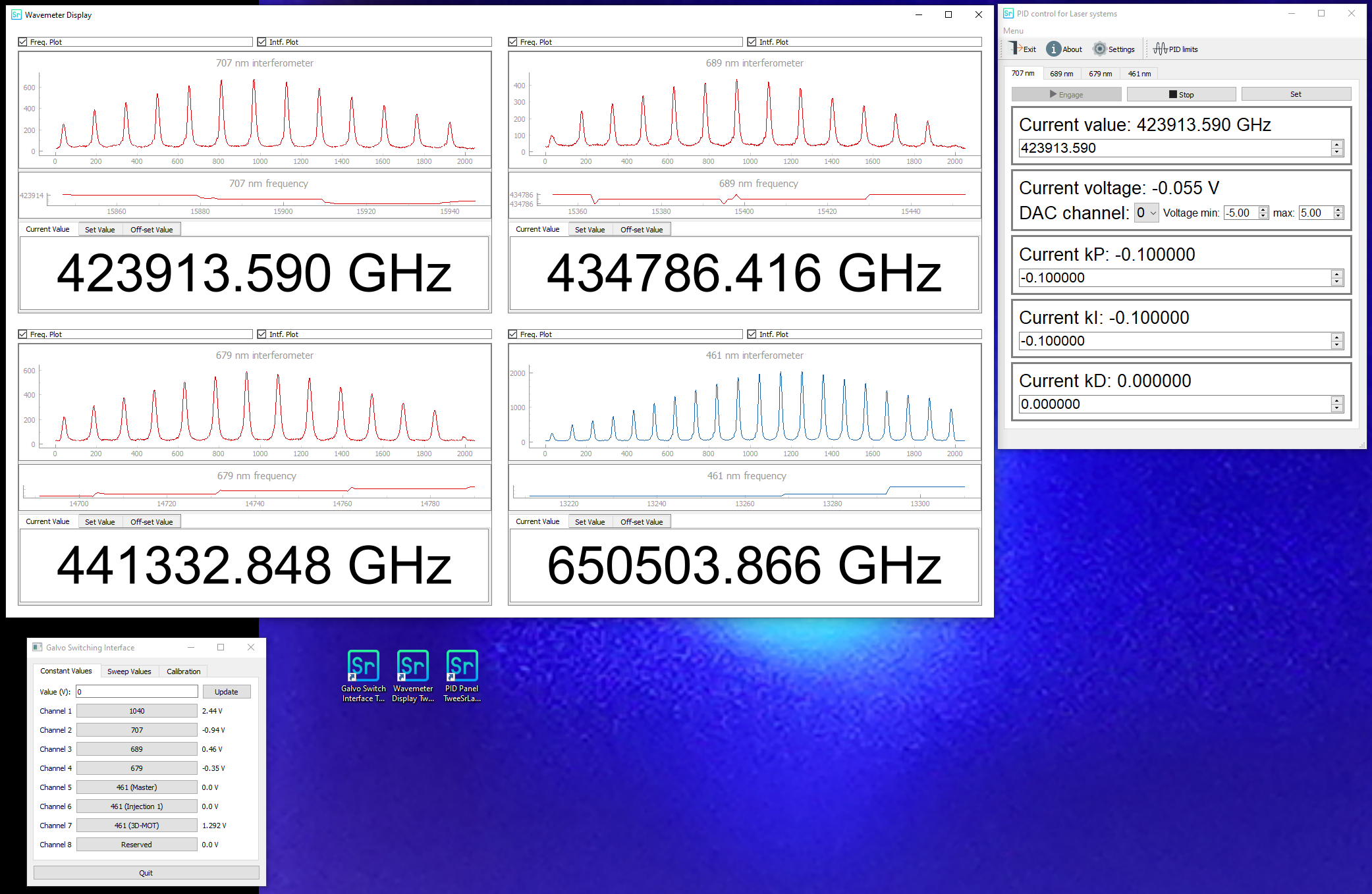This screenshot has width=1372, height=894.
Task: Toggle Freq. Plot checkbox for 679 nm
Action: click(23, 334)
